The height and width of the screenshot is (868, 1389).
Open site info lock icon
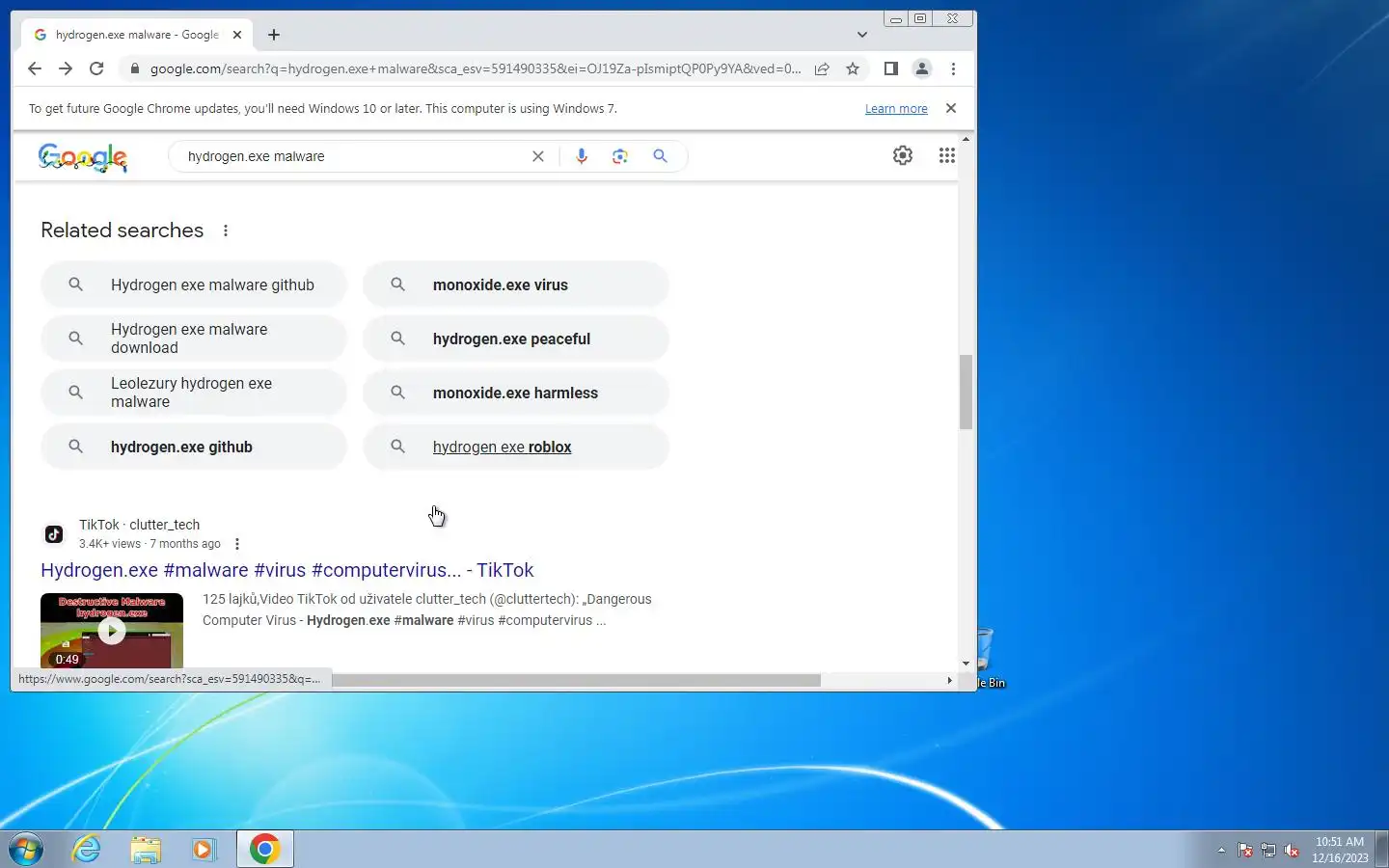coord(135,68)
